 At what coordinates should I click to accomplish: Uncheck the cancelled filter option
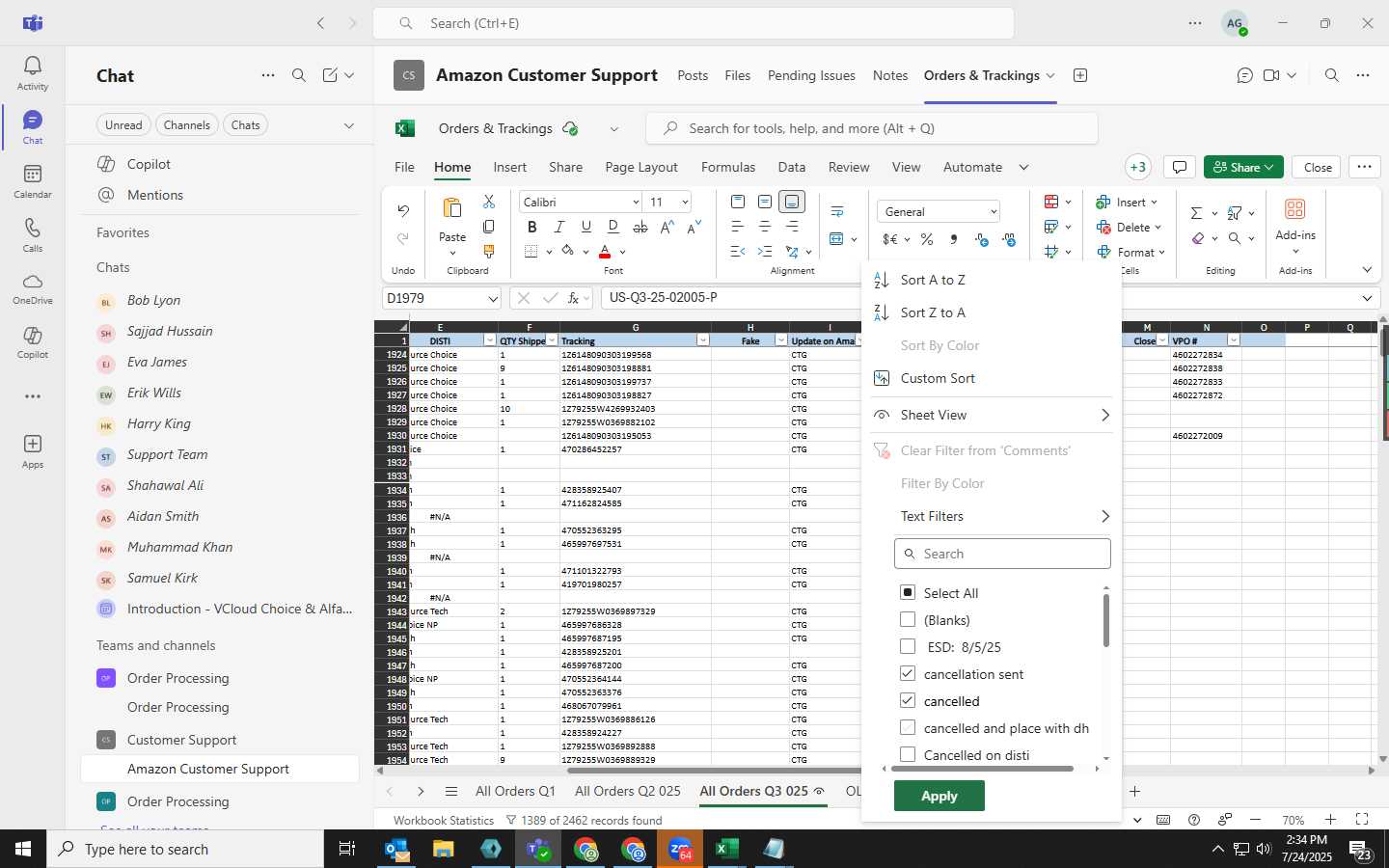tap(908, 700)
